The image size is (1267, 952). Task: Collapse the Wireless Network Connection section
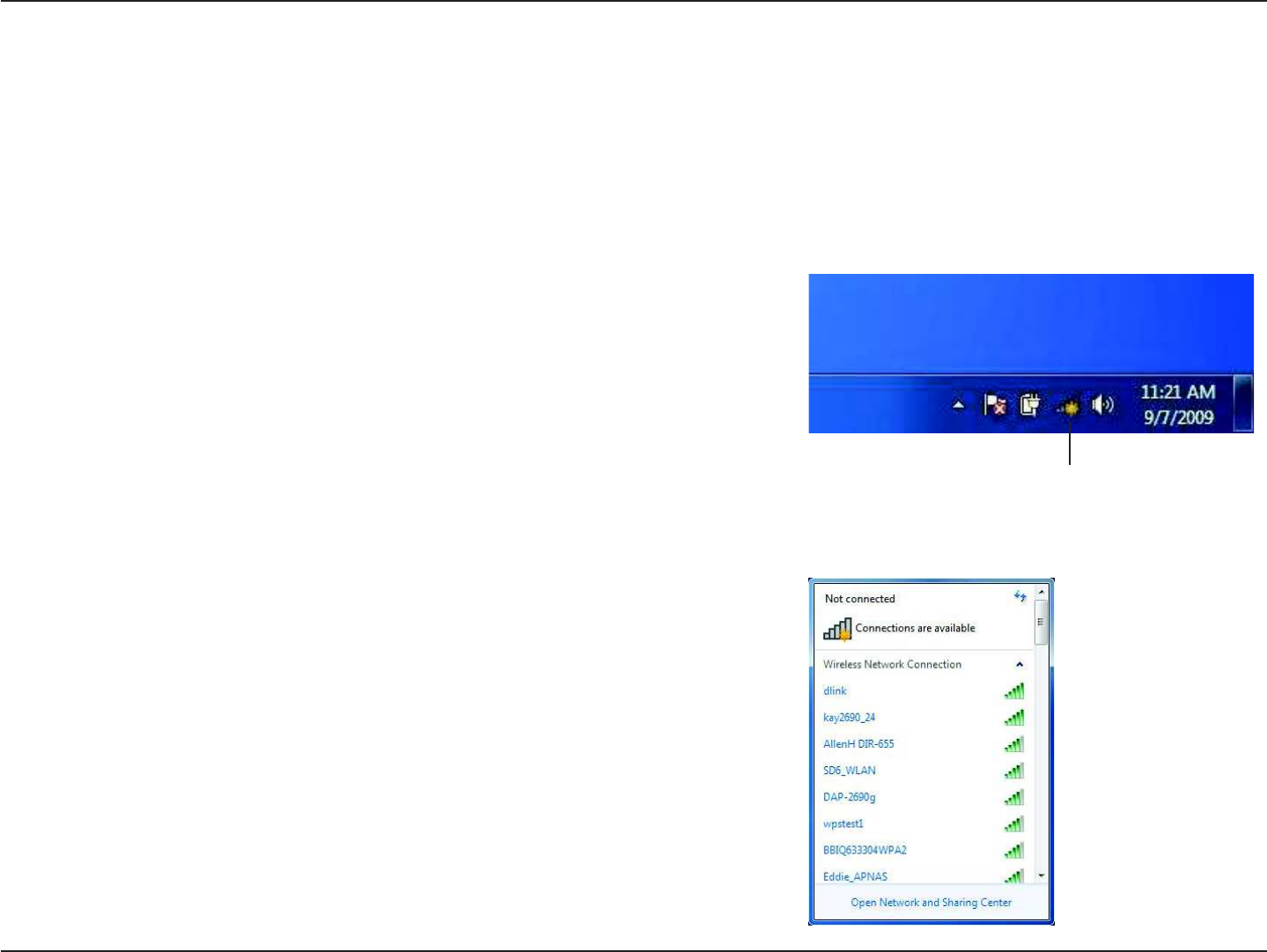point(1020,665)
